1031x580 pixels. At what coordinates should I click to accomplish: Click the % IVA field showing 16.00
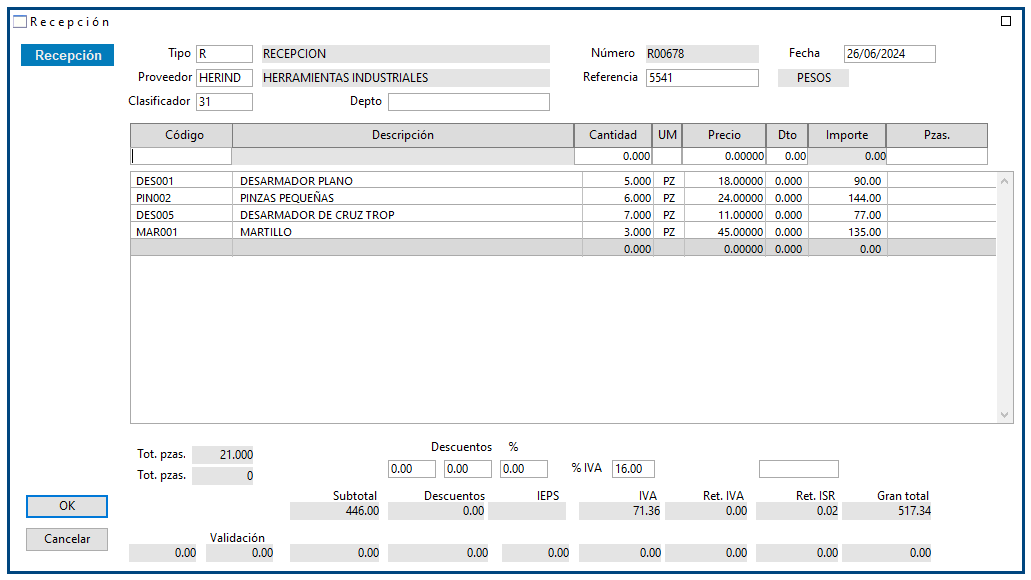633,469
